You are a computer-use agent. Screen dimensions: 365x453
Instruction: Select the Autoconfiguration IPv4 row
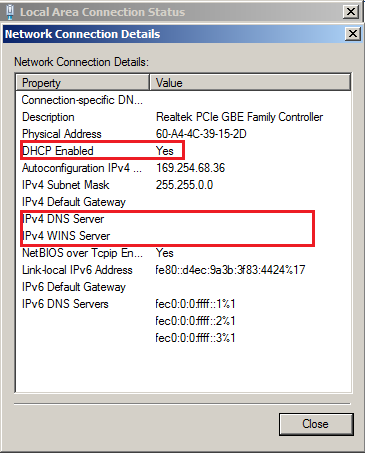(183, 168)
